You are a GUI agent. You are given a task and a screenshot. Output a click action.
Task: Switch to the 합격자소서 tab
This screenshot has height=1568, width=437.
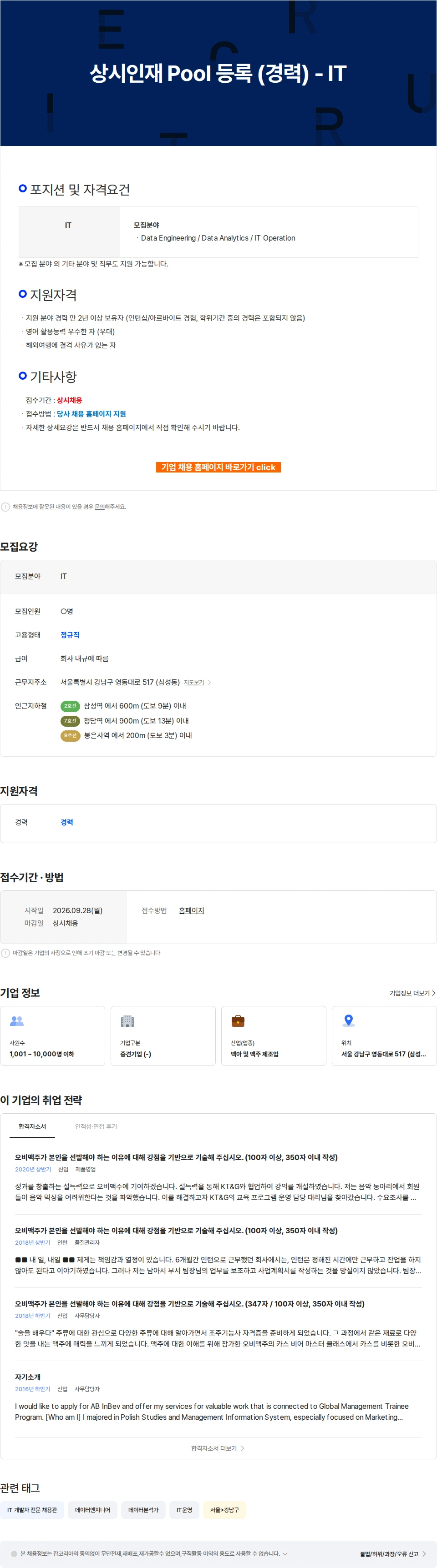(x=32, y=1126)
